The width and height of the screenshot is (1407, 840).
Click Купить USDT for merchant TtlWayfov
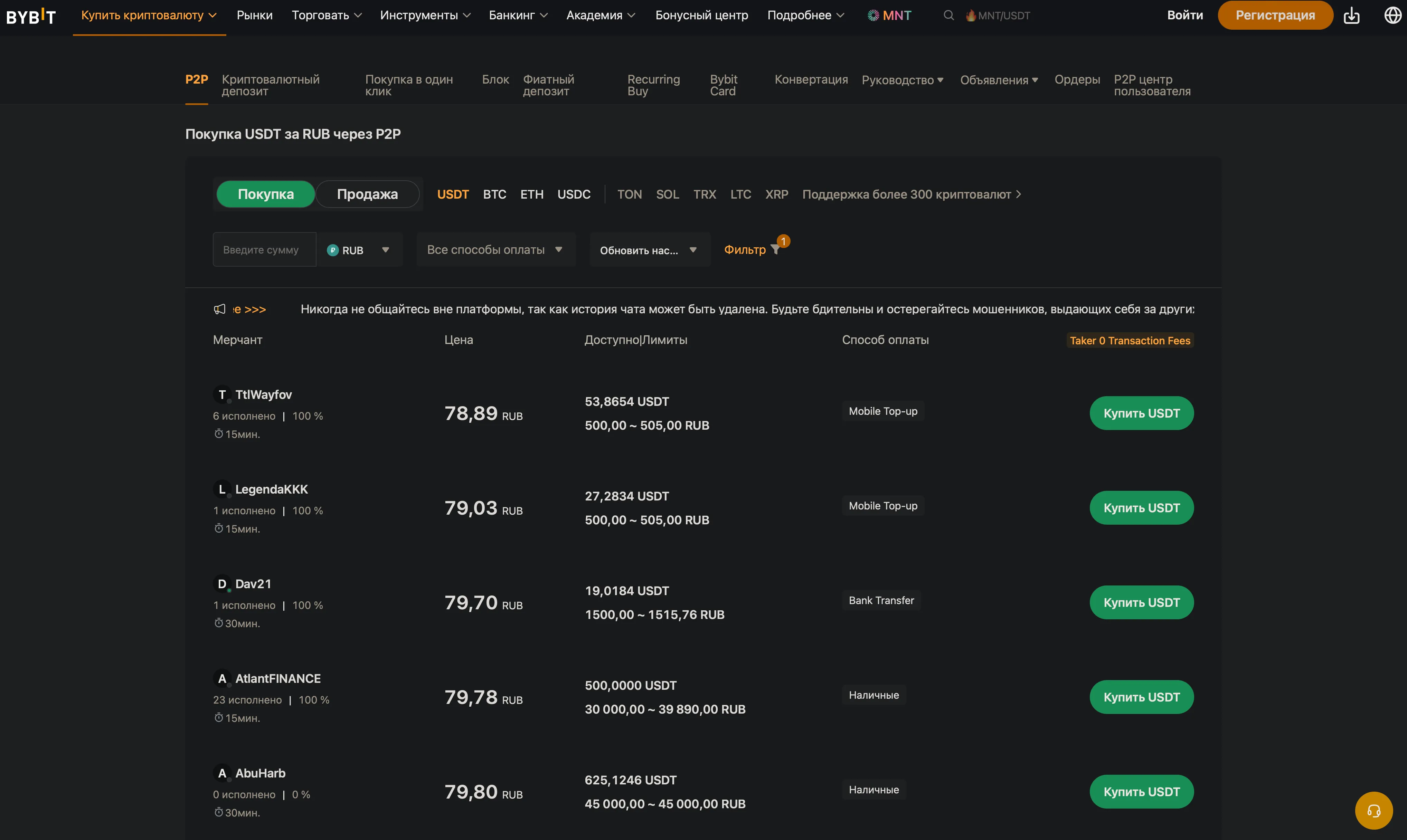point(1141,413)
